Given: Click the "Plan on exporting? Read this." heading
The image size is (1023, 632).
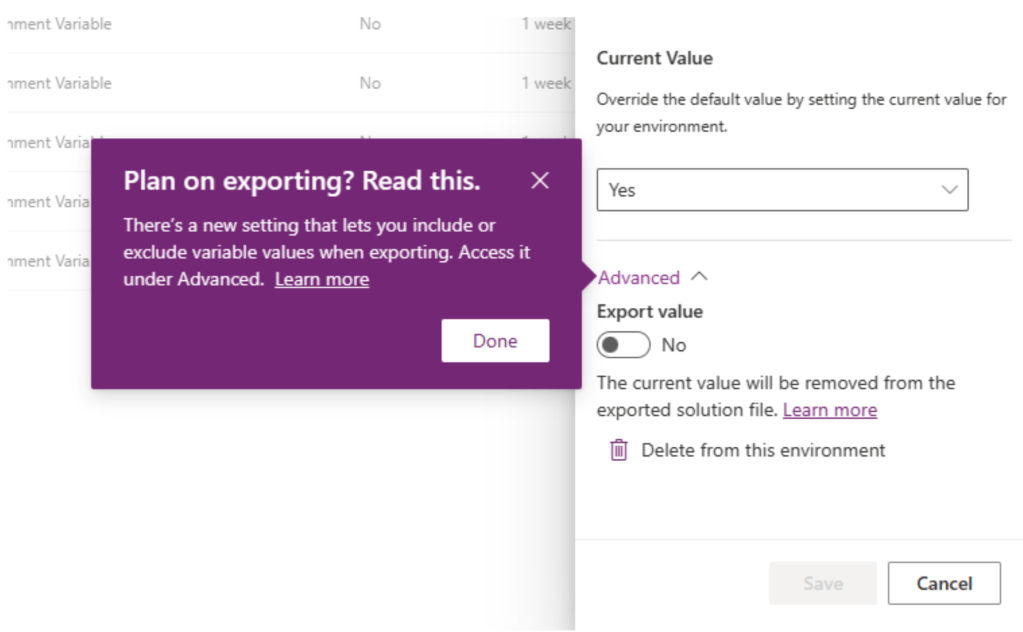Looking at the screenshot, I should click(x=301, y=181).
